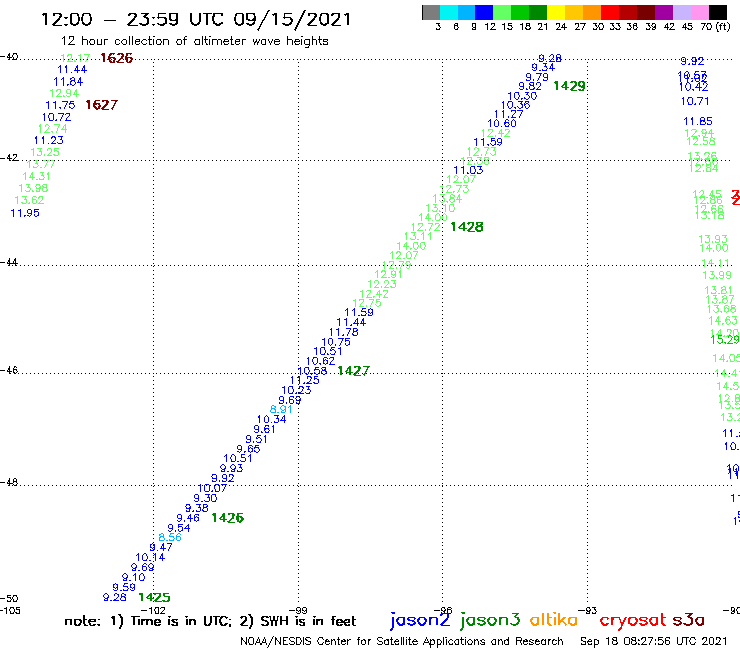Image resolution: width=740 pixels, height=650 pixels.
Task: Click the jason3 satellite legend label
Action: point(490,620)
